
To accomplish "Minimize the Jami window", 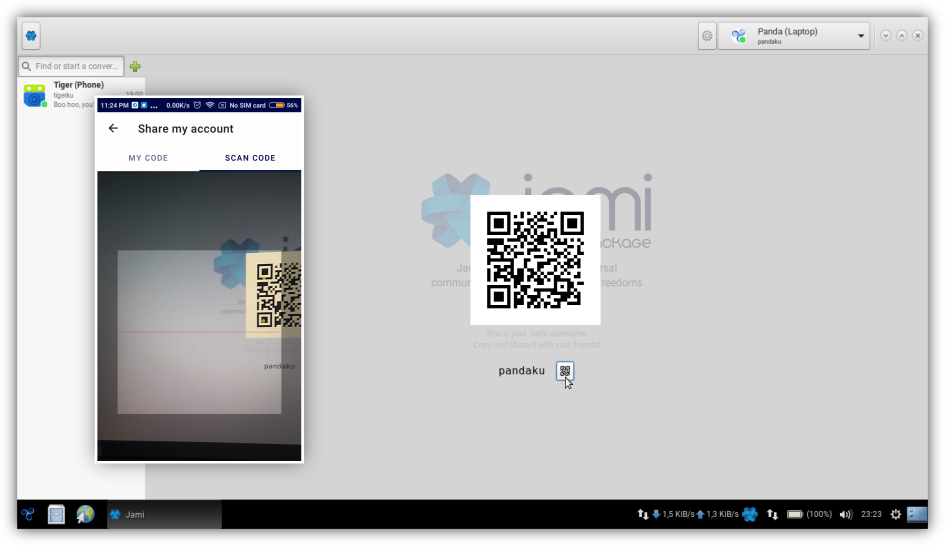I will (885, 36).
